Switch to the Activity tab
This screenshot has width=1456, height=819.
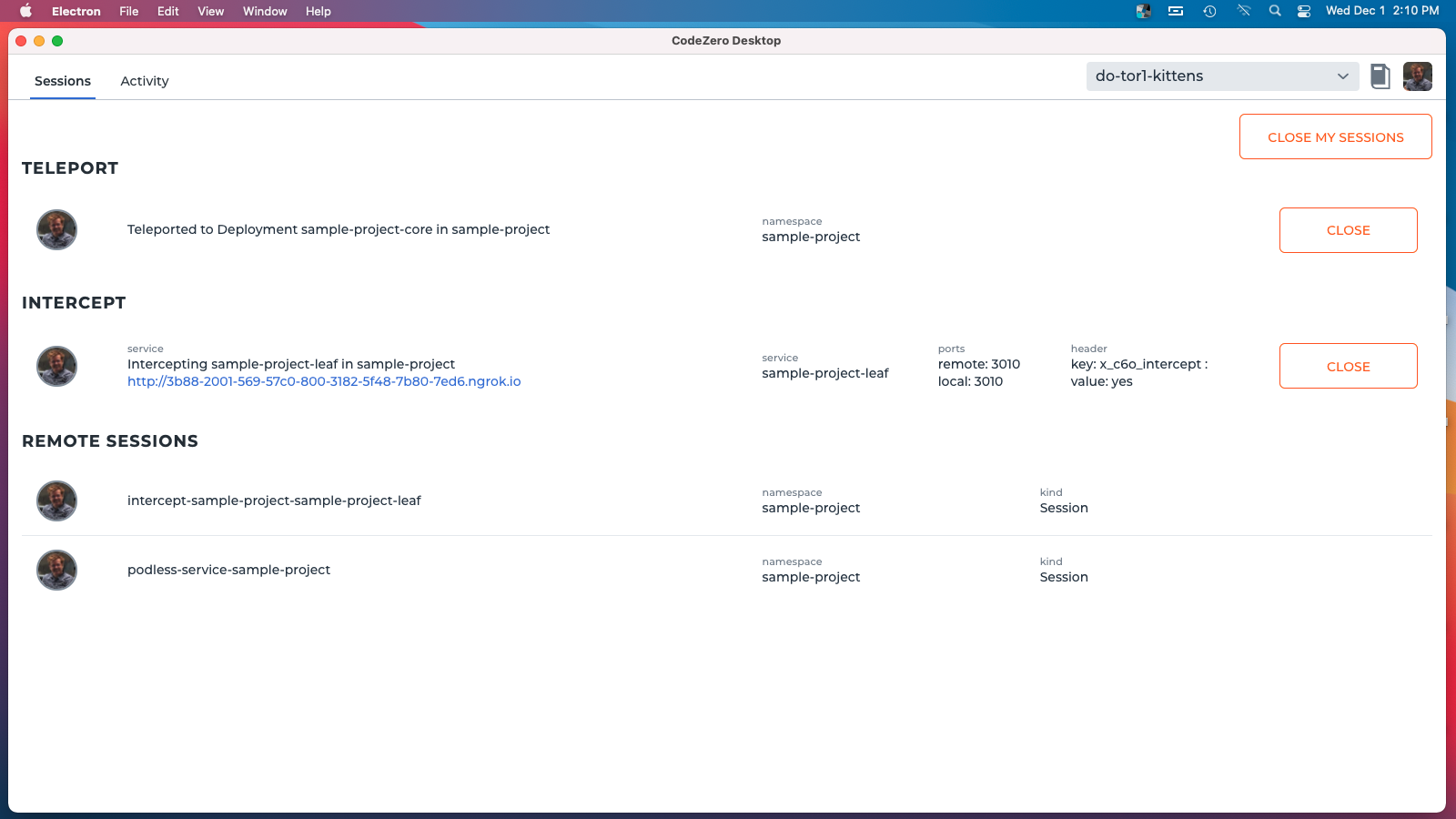[x=145, y=81]
